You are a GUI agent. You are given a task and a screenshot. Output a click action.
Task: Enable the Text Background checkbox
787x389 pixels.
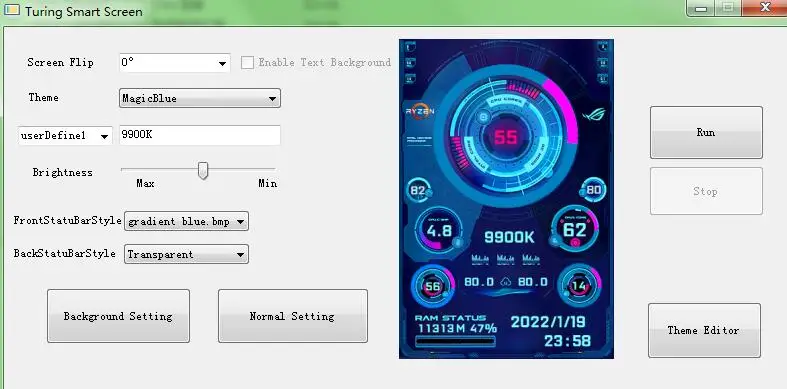(247, 63)
